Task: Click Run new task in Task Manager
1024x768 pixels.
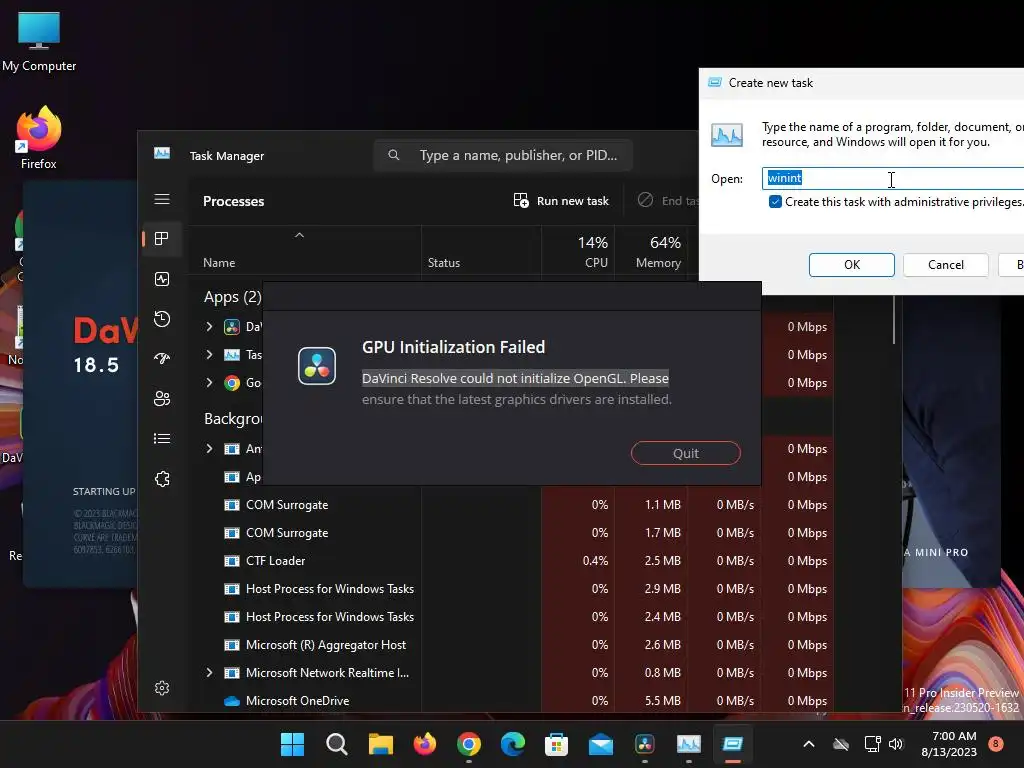Action: [561, 200]
